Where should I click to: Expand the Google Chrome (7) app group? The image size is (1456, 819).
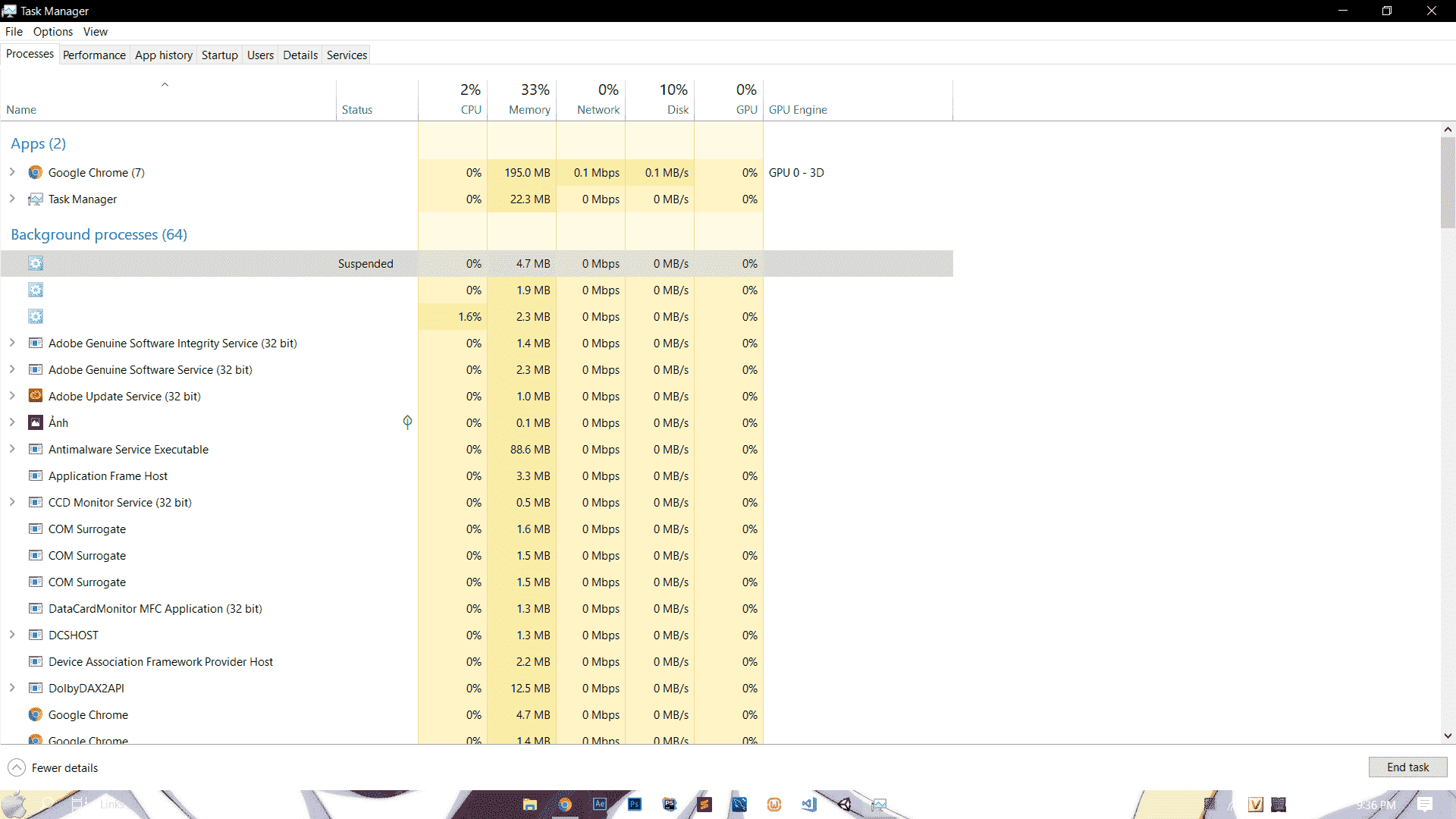click(x=12, y=172)
